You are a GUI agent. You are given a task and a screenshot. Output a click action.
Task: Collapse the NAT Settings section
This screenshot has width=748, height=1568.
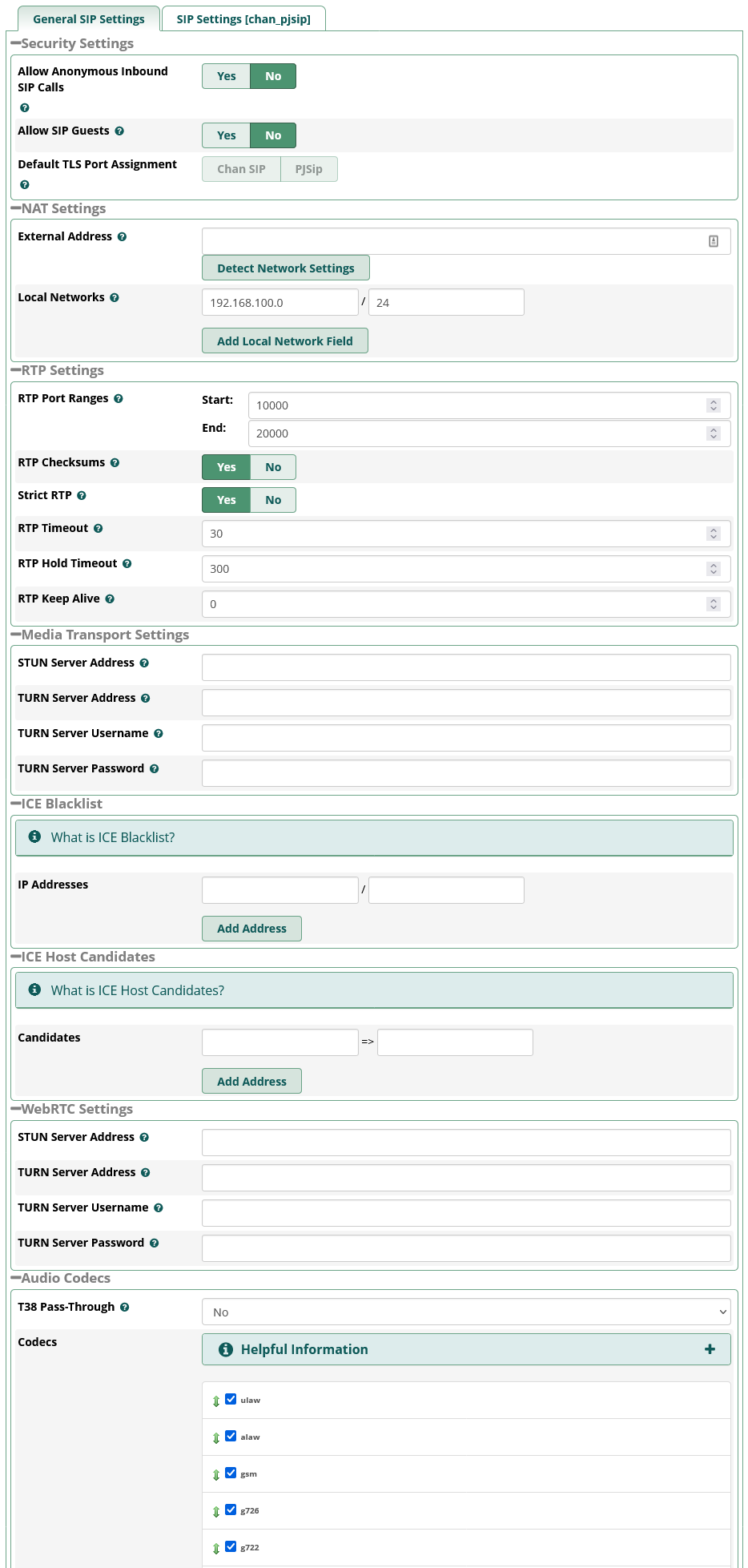tap(16, 208)
